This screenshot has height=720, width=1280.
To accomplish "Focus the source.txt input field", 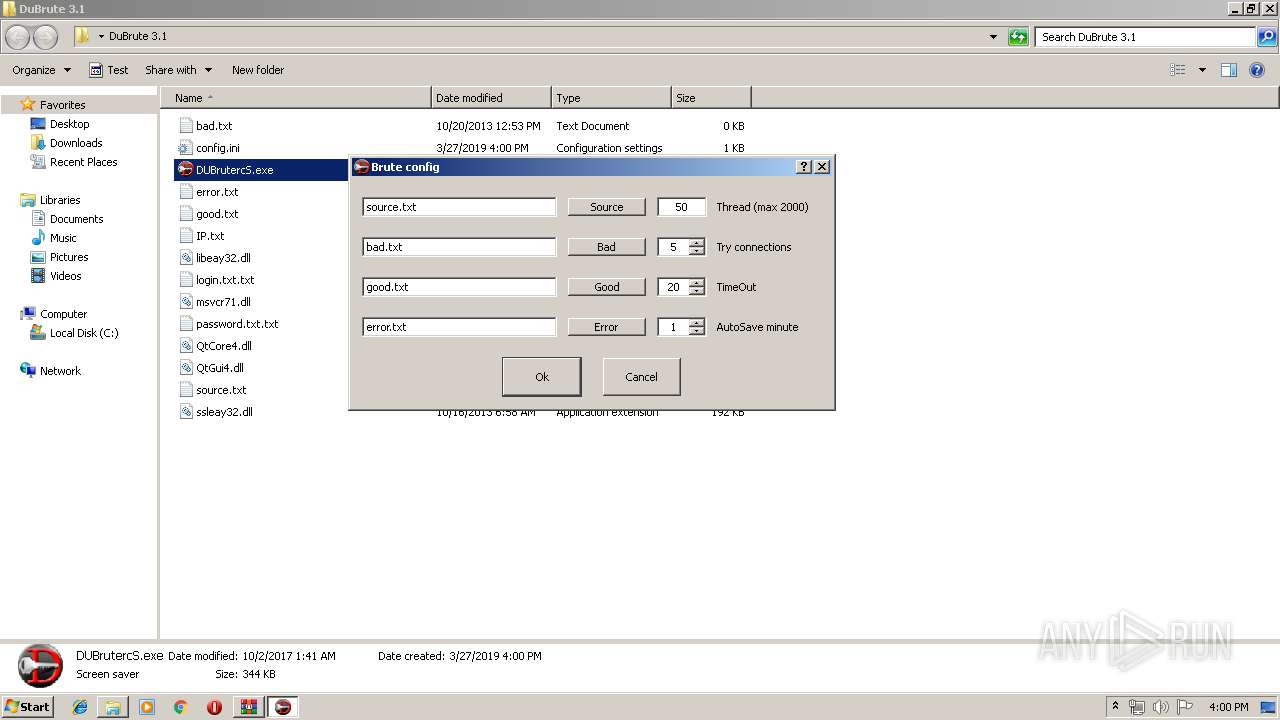I will pos(459,207).
